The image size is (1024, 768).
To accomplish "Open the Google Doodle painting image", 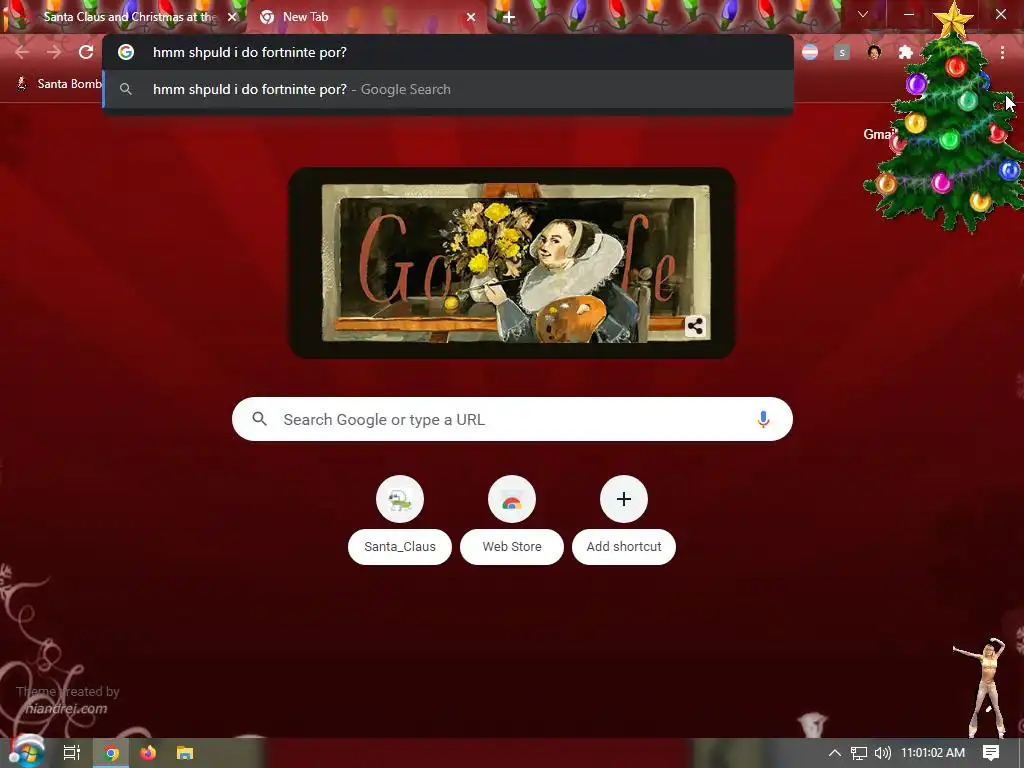I will [x=512, y=263].
